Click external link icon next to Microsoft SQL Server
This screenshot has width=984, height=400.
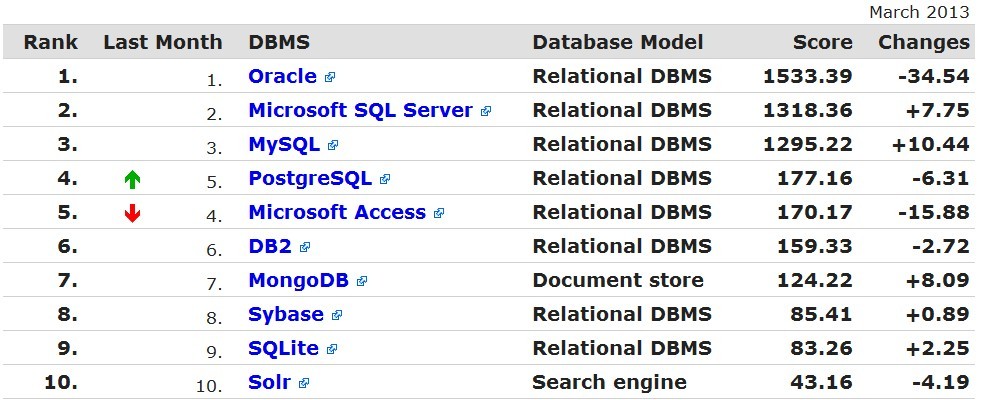[486, 111]
